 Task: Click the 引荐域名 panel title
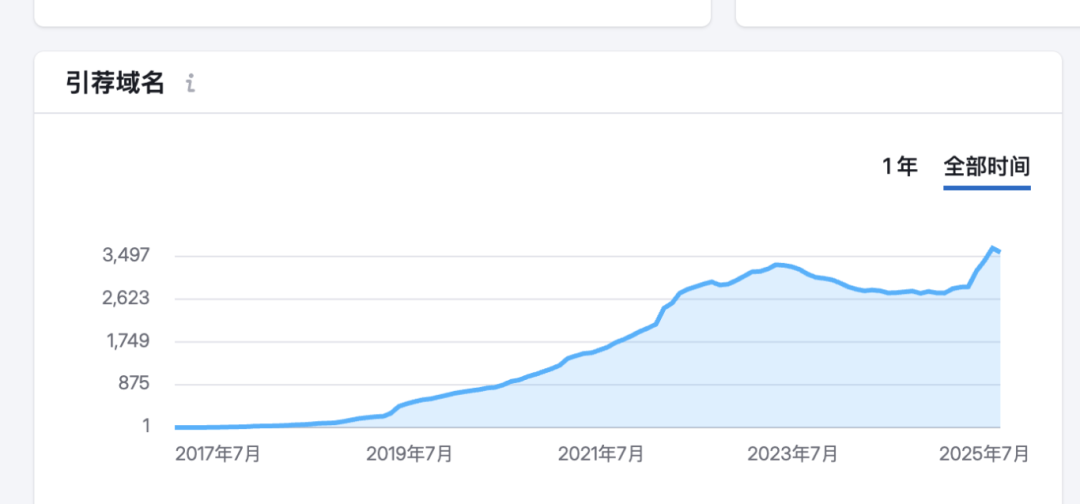(114, 83)
